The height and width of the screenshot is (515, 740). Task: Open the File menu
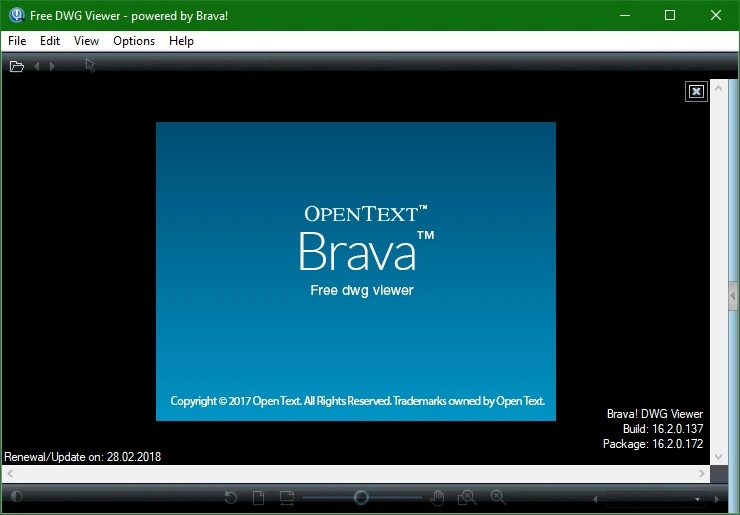click(17, 41)
